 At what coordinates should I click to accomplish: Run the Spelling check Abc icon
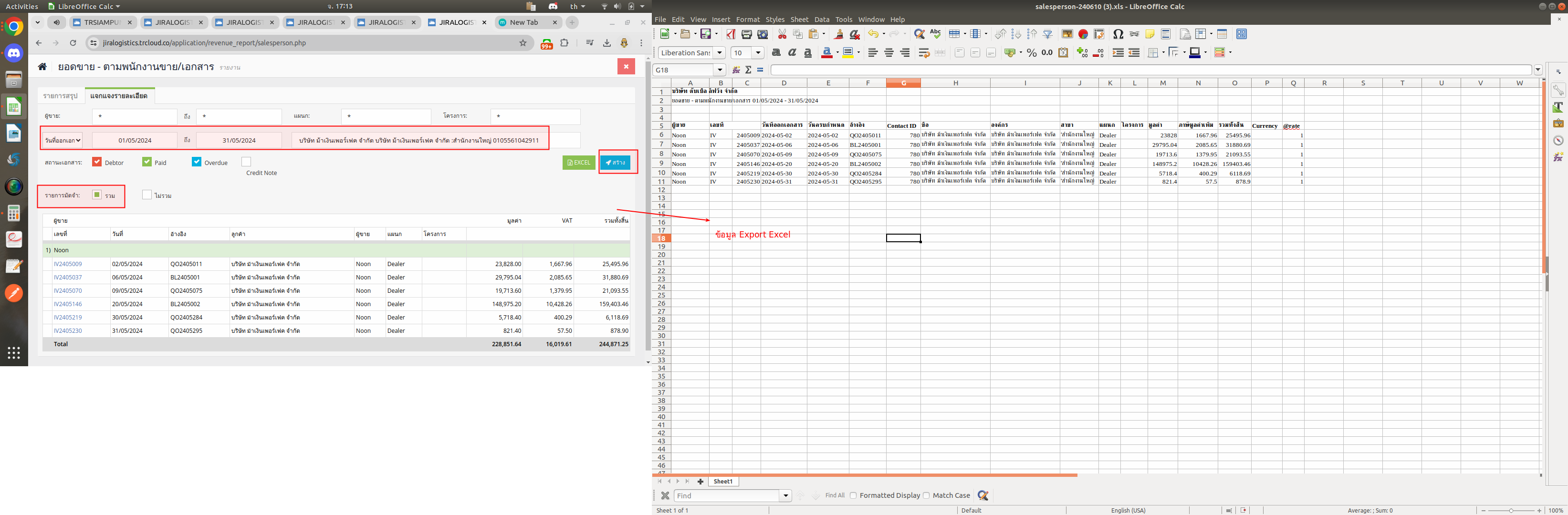coord(936,34)
